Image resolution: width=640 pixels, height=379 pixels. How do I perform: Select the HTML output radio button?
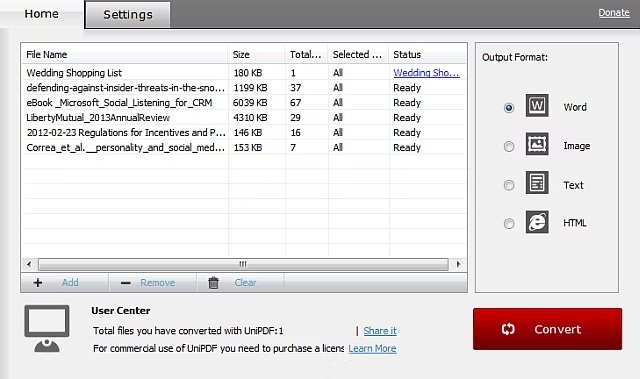509,224
